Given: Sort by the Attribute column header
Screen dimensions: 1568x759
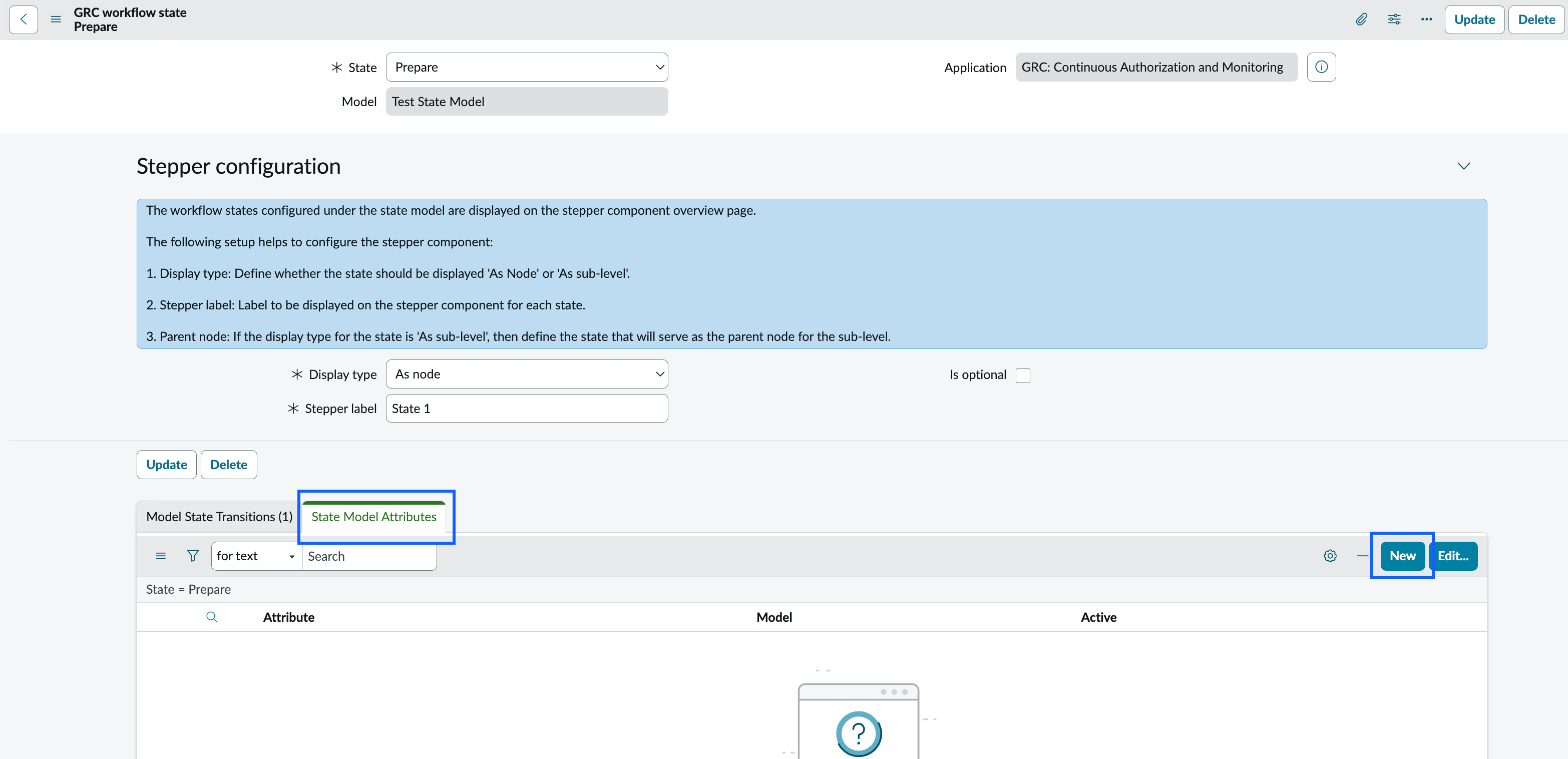Looking at the screenshot, I should 288,617.
